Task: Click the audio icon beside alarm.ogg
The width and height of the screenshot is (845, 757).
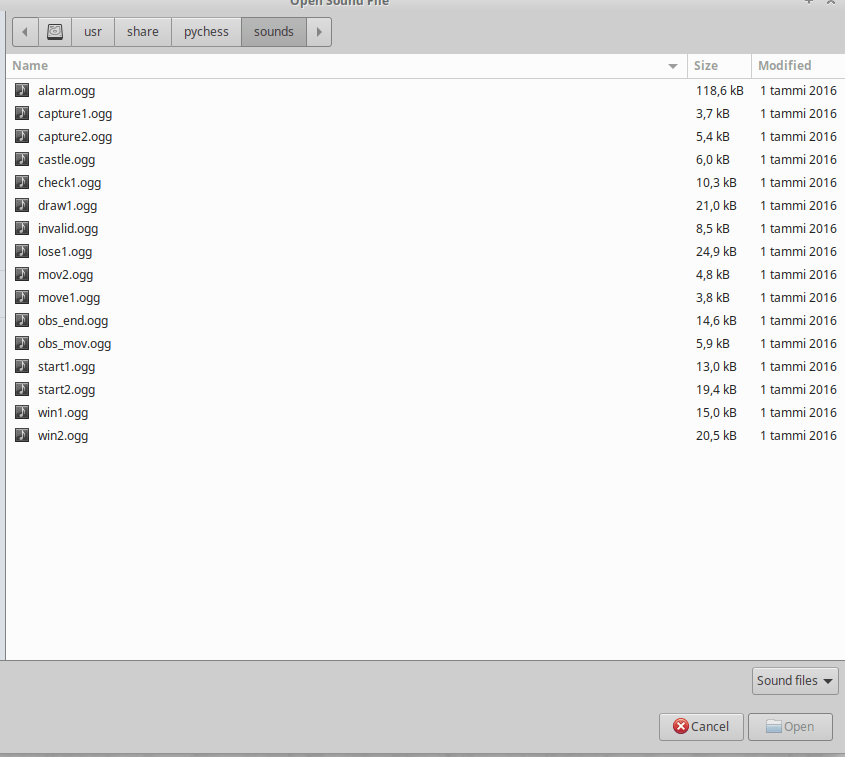Action: pos(22,90)
